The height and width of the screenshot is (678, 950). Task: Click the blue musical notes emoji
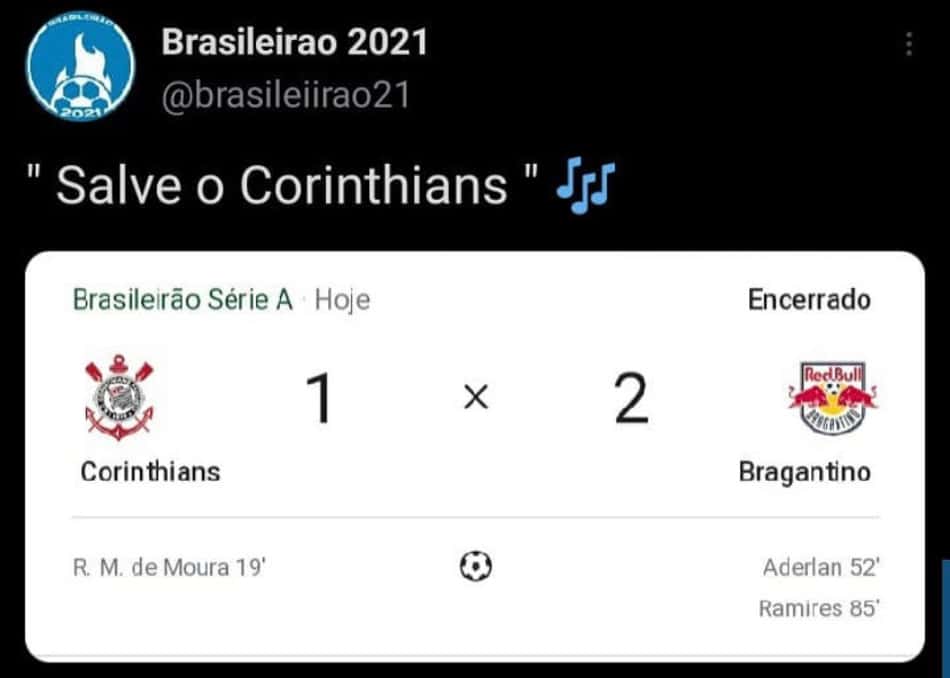tap(586, 185)
